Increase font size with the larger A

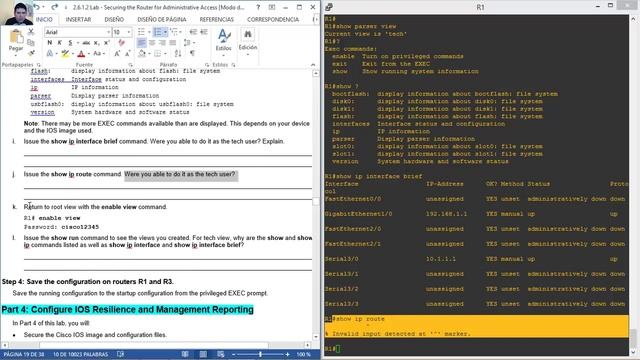point(117,53)
